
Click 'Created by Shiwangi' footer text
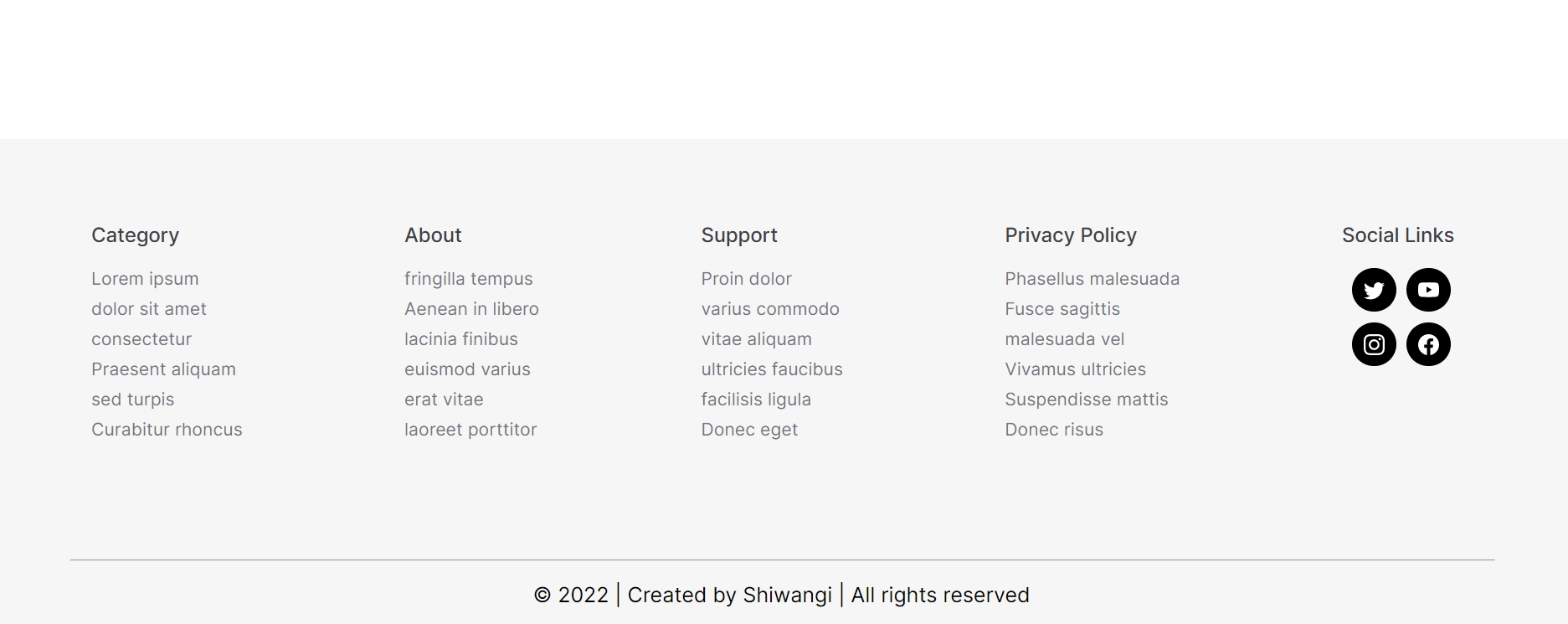[732, 595]
